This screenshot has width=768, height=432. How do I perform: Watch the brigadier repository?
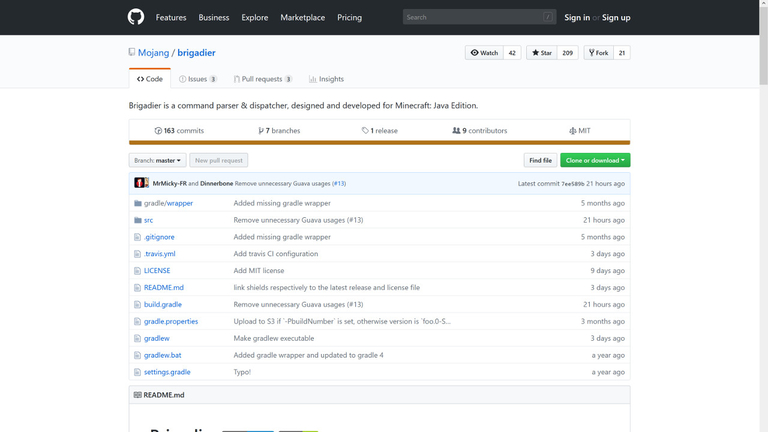click(484, 53)
